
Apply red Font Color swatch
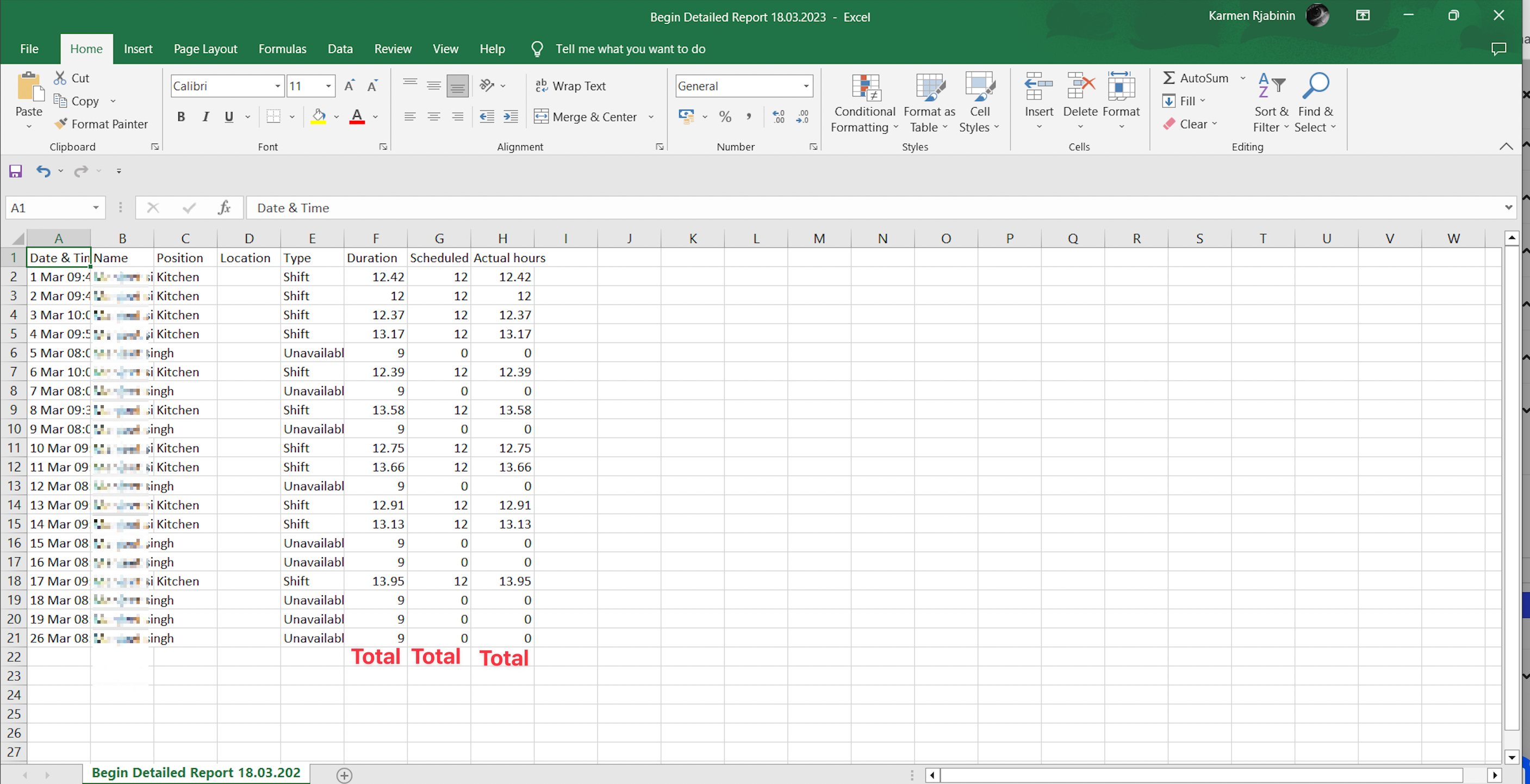(357, 116)
